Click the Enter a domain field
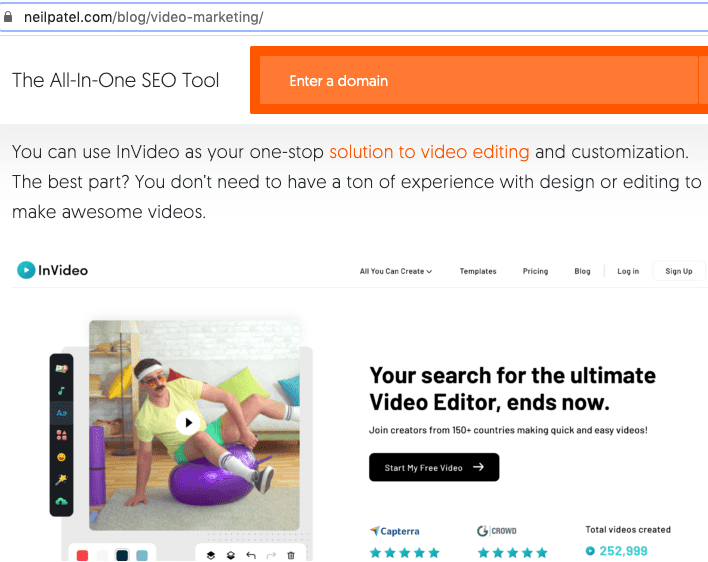This screenshot has width=708, height=562. click(x=479, y=80)
